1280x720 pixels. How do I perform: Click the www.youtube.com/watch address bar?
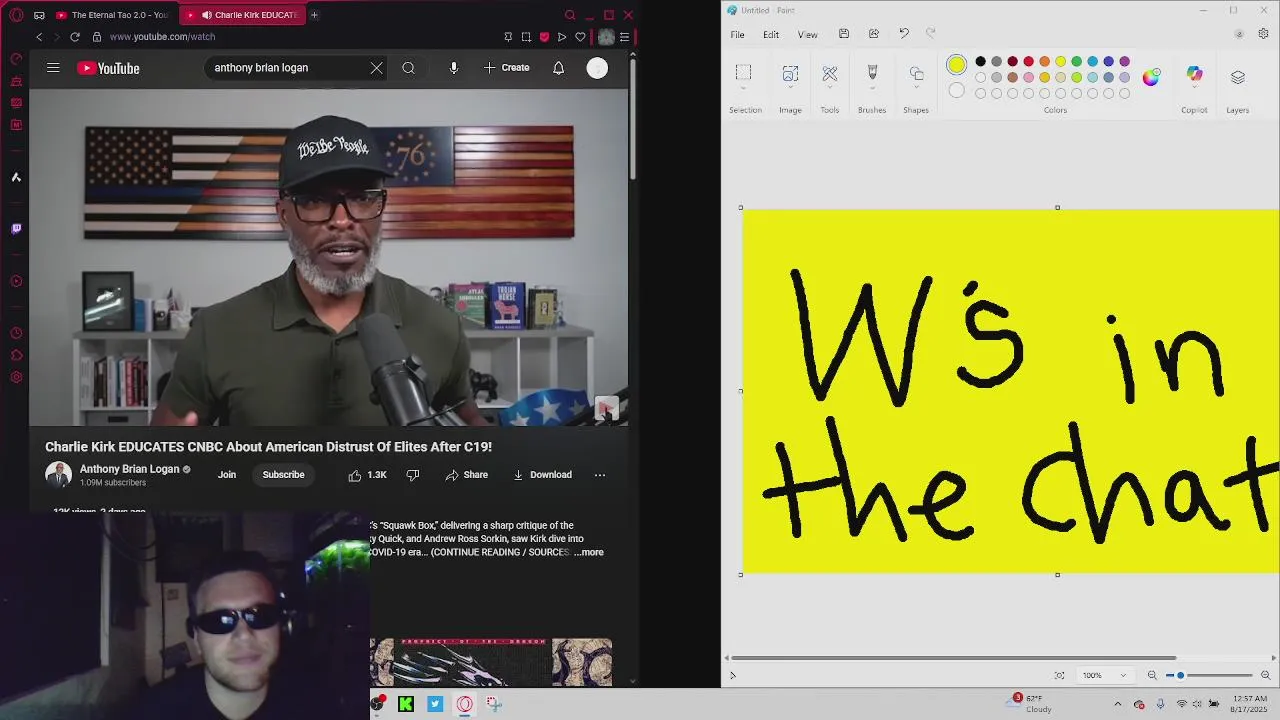[x=162, y=37]
